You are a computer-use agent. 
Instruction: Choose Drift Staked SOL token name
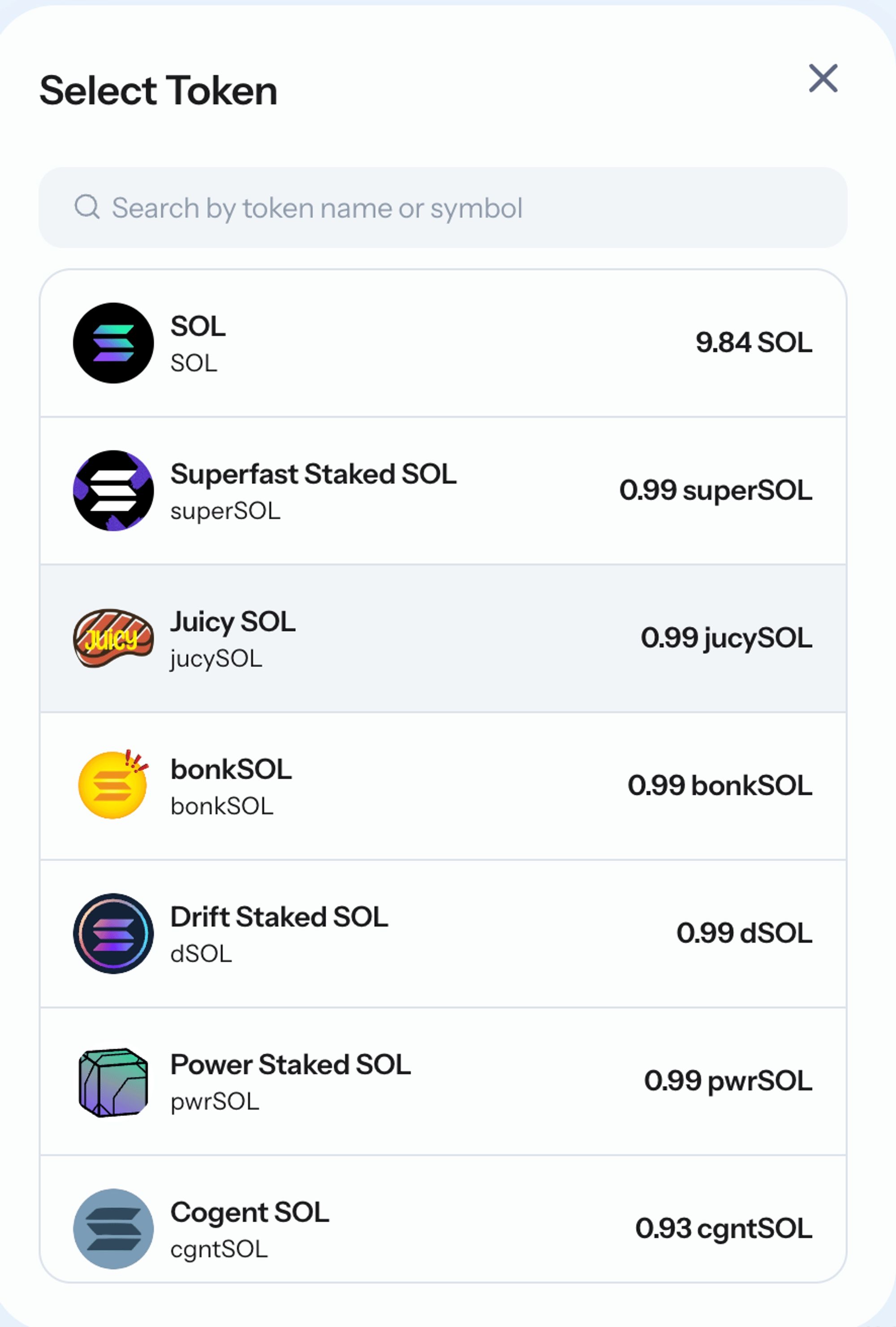[x=279, y=917]
